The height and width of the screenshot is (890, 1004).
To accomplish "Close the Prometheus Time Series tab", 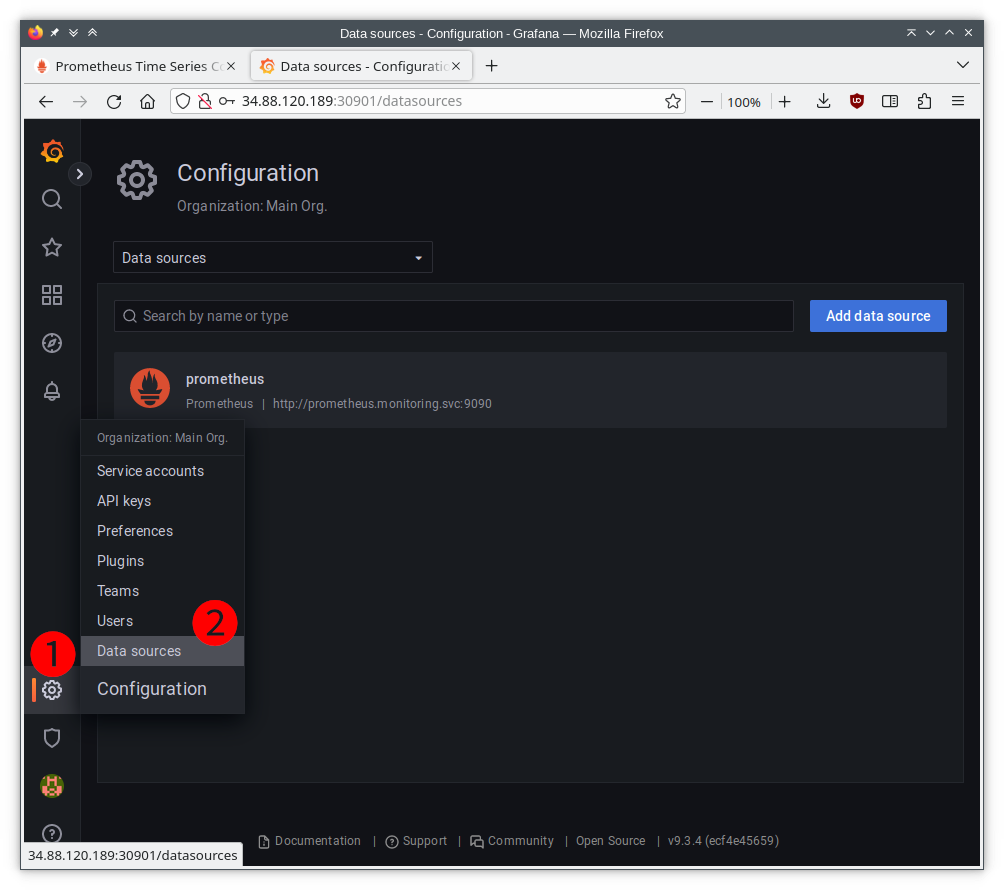I will tap(231, 67).
